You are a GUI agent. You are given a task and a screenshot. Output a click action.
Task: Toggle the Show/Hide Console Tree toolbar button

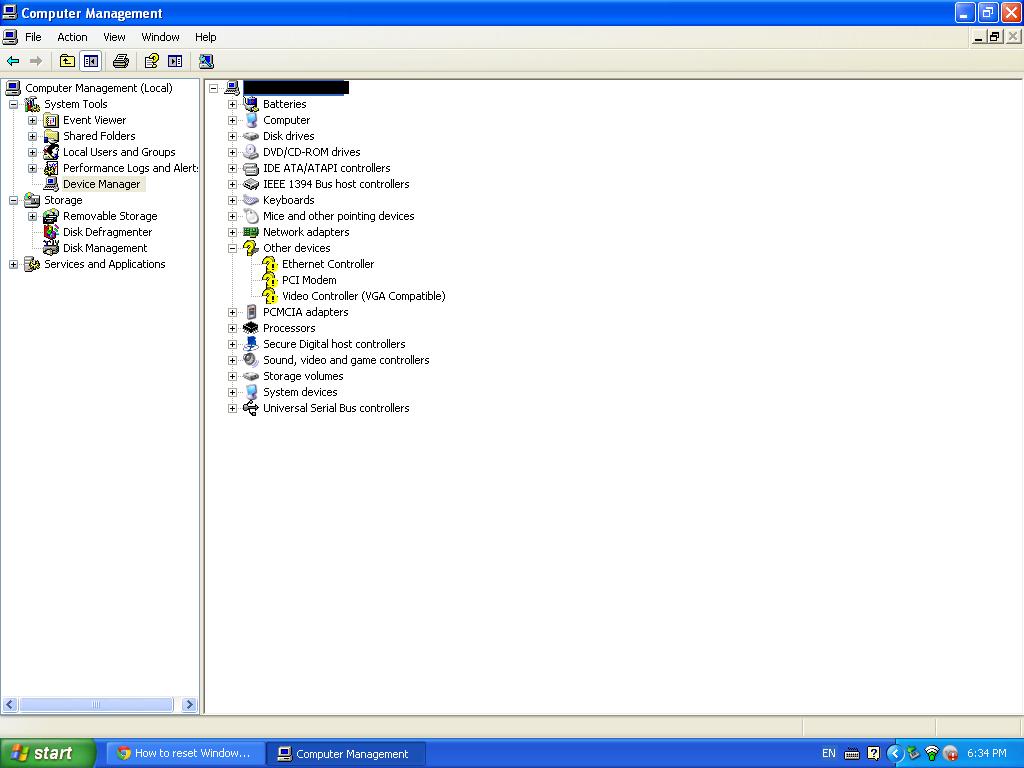point(91,61)
